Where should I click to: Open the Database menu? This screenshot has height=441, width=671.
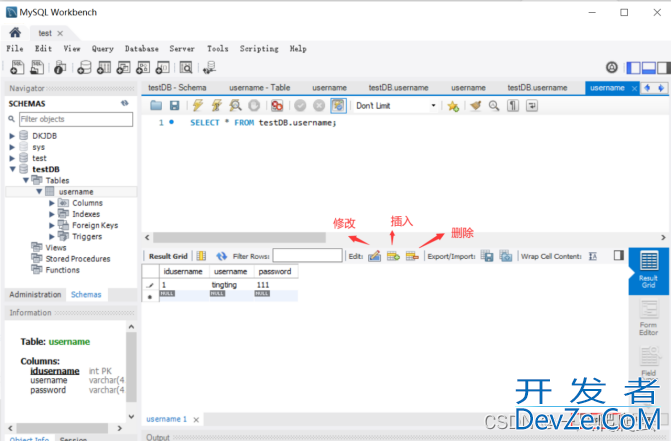tap(142, 49)
